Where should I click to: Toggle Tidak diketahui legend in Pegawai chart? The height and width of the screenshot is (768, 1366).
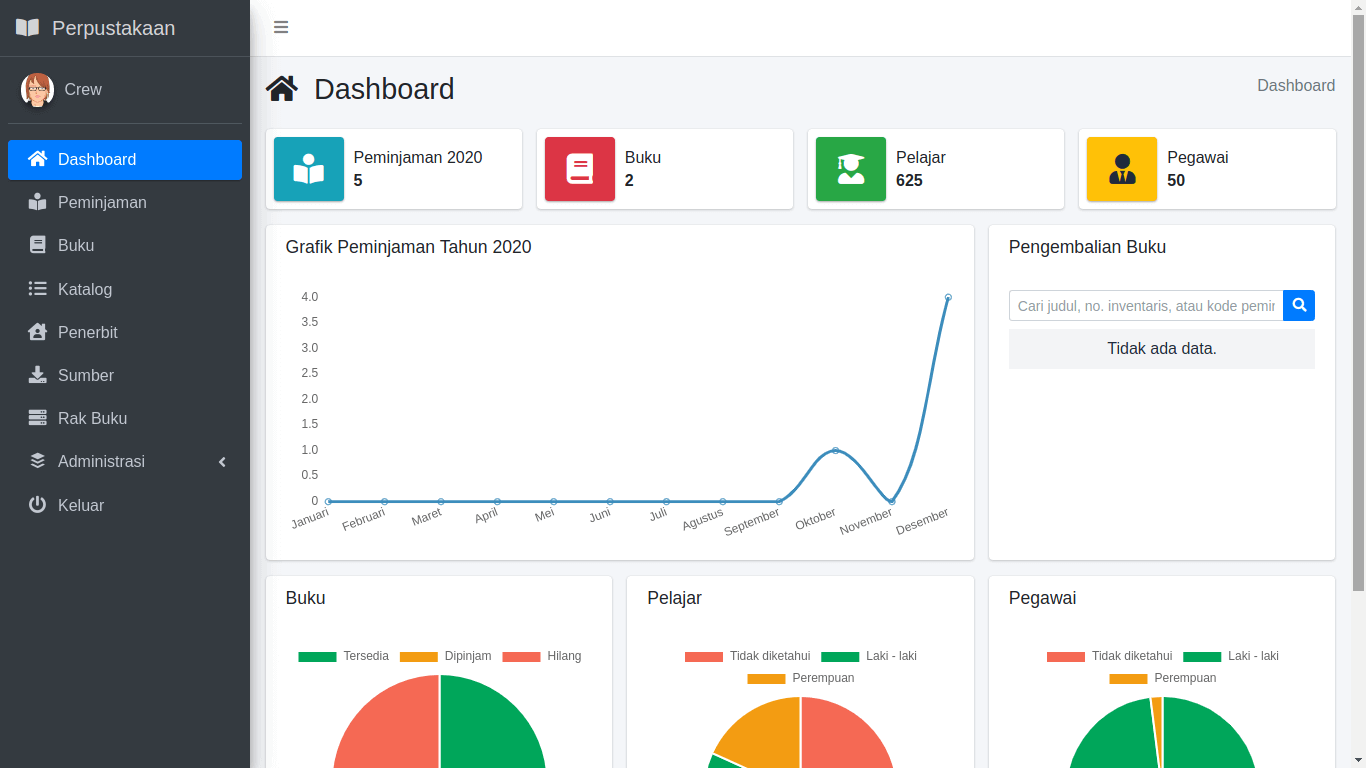pyautogui.click(x=1109, y=656)
